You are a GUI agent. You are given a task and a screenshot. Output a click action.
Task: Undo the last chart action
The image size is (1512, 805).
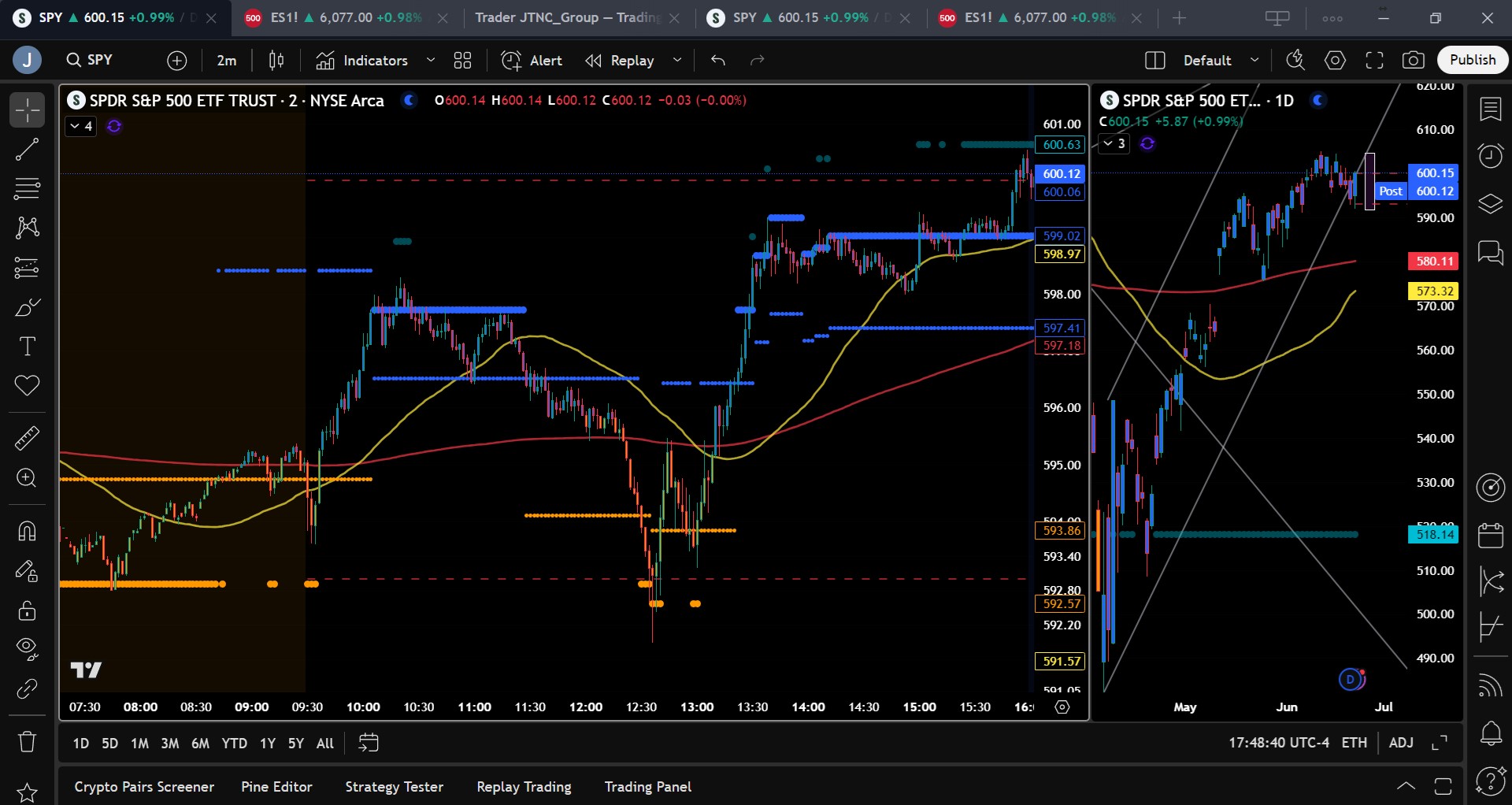pos(718,60)
